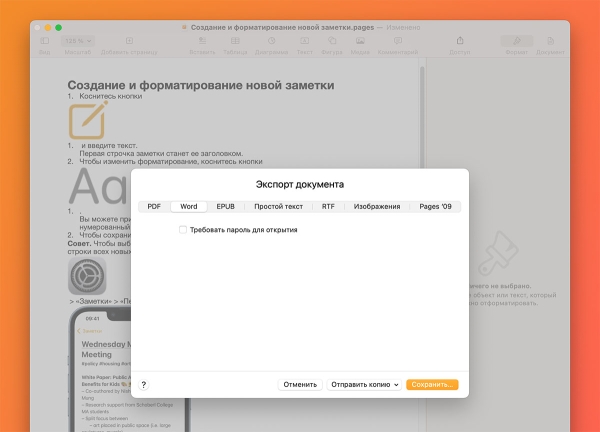Click the large Aa image in the document
This screenshot has height=432, width=600.
click(99, 186)
